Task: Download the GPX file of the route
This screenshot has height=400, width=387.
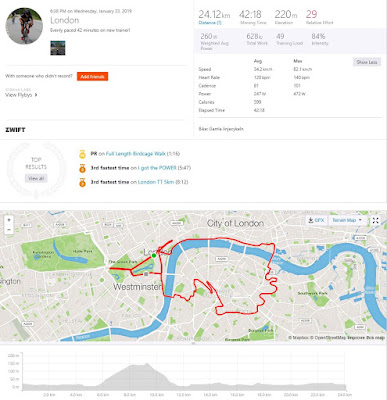Action: pyautogui.click(x=316, y=220)
